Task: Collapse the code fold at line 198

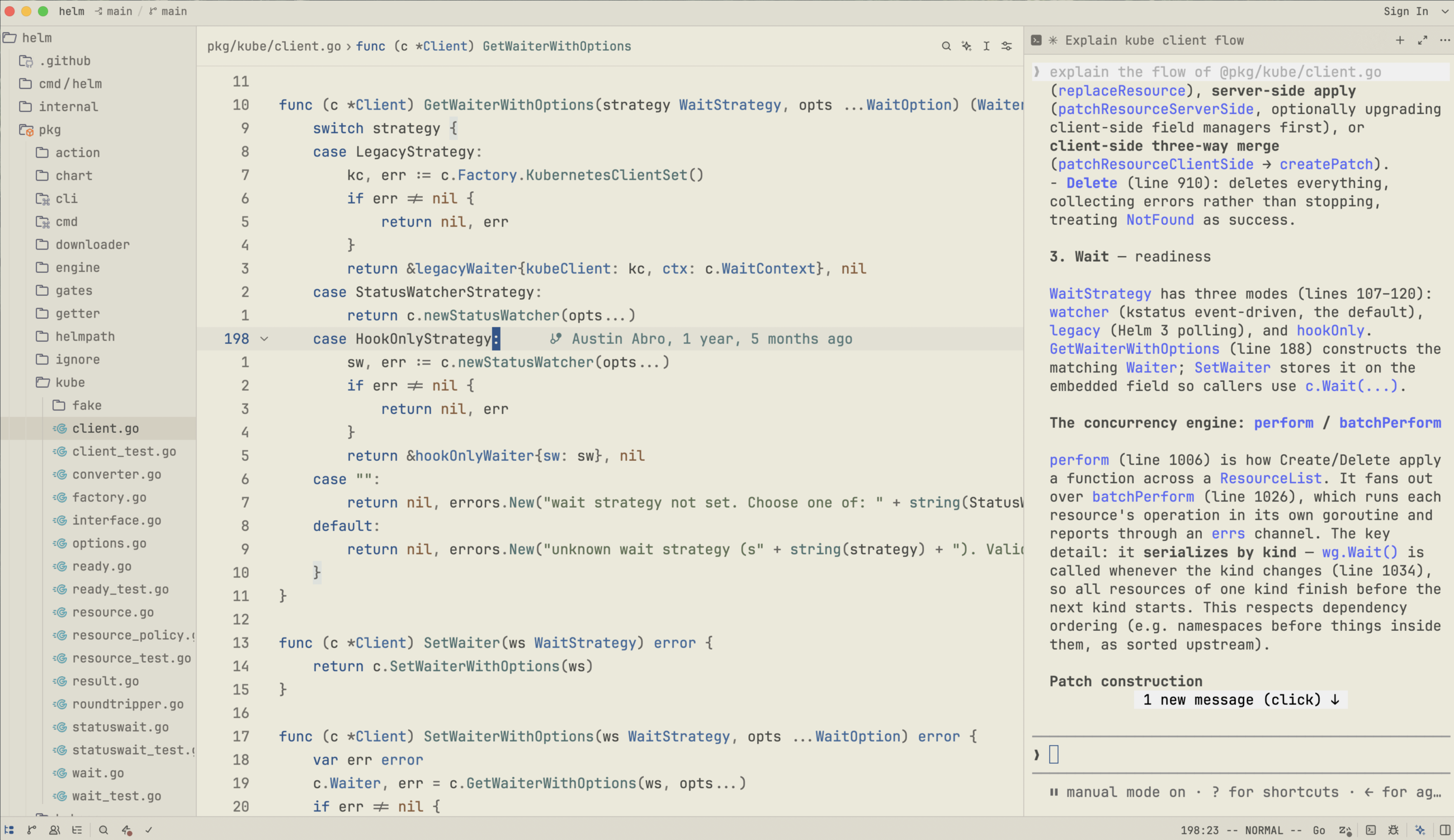Action: pyautogui.click(x=264, y=339)
